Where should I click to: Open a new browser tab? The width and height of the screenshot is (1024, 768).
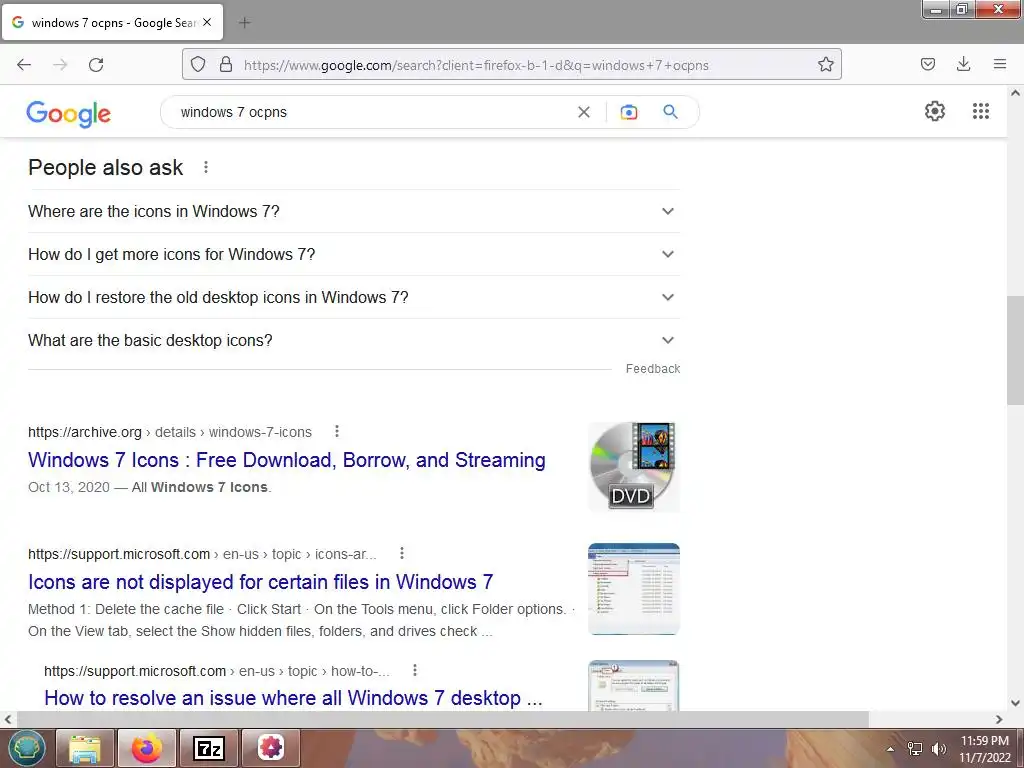tap(244, 23)
